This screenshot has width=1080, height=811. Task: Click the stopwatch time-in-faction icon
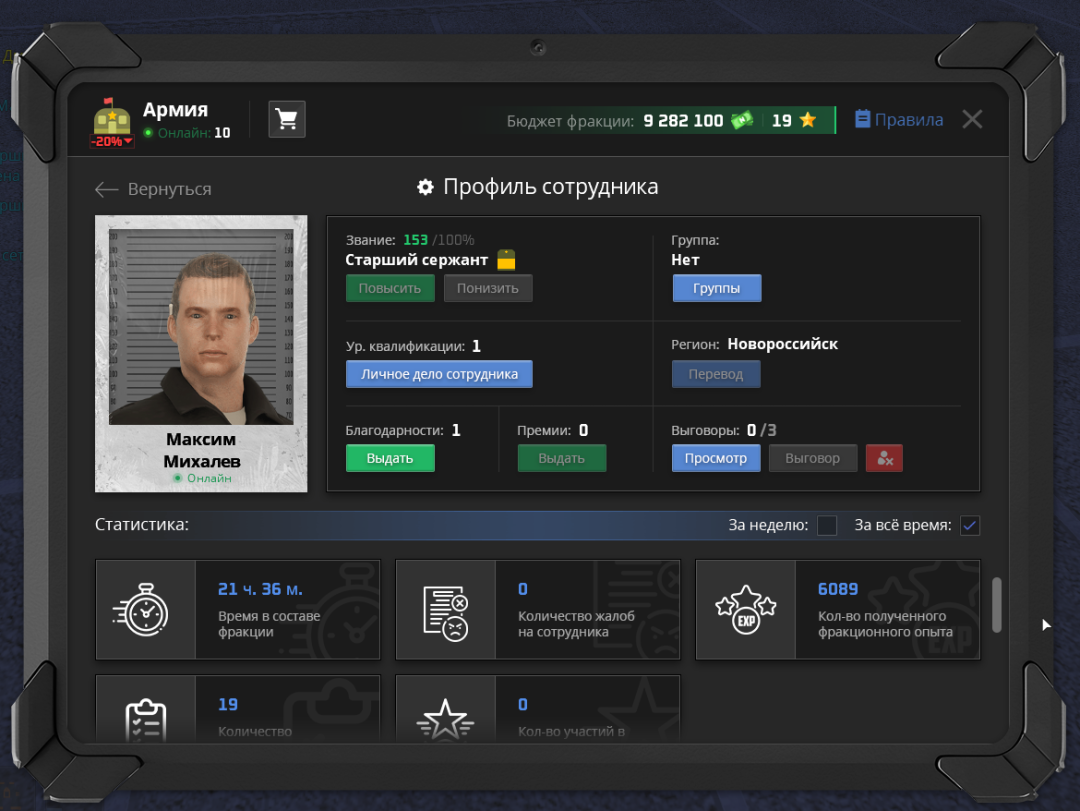click(x=146, y=610)
